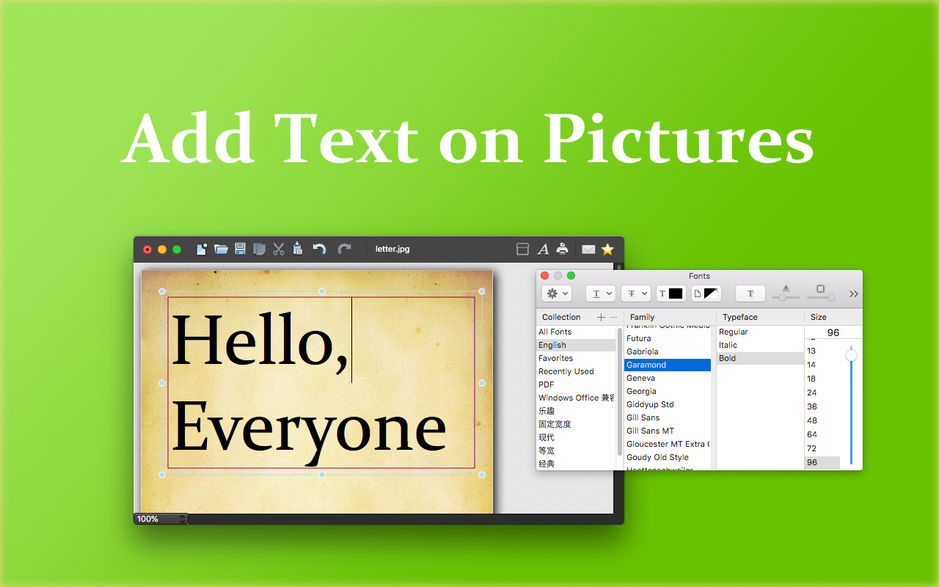Screen dimensions: 939x587
Task: Click plus to add a font collection
Action: tap(602, 317)
